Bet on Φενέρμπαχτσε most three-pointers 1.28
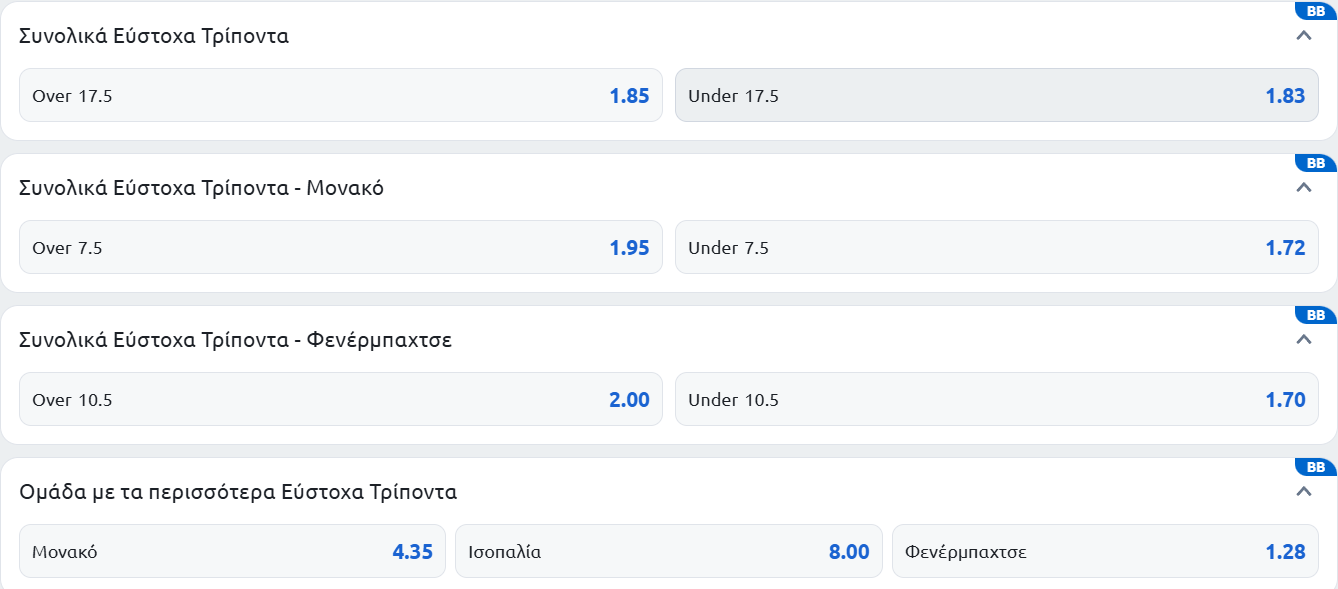1338x589 pixels. (x=1105, y=551)
